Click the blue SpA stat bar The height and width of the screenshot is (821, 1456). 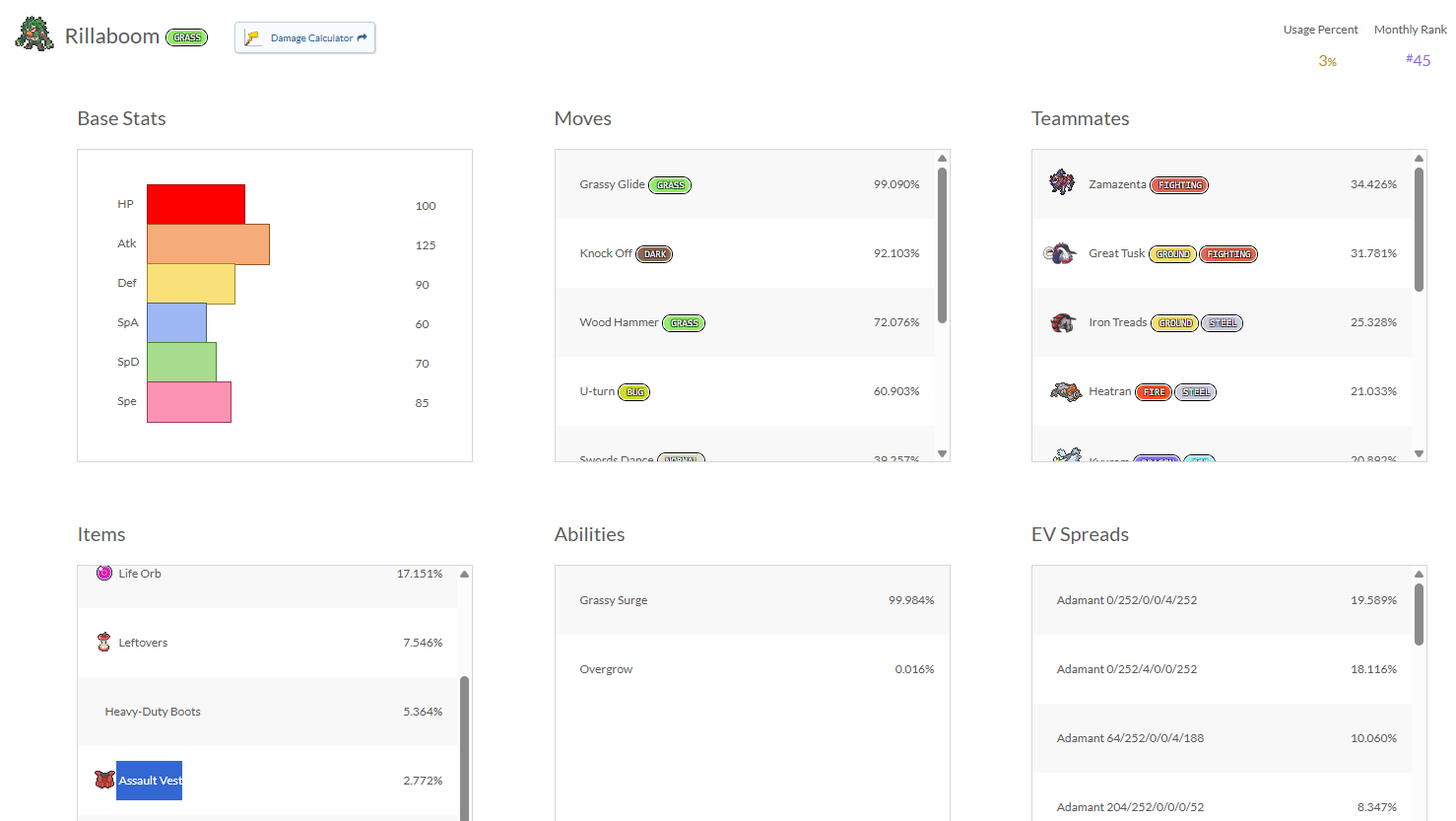coord(176,323)
